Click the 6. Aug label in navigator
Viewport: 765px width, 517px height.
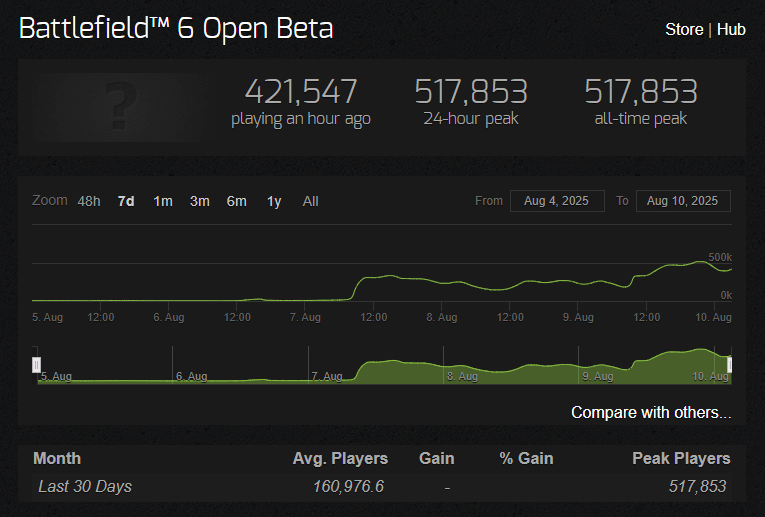coord(192,377)
